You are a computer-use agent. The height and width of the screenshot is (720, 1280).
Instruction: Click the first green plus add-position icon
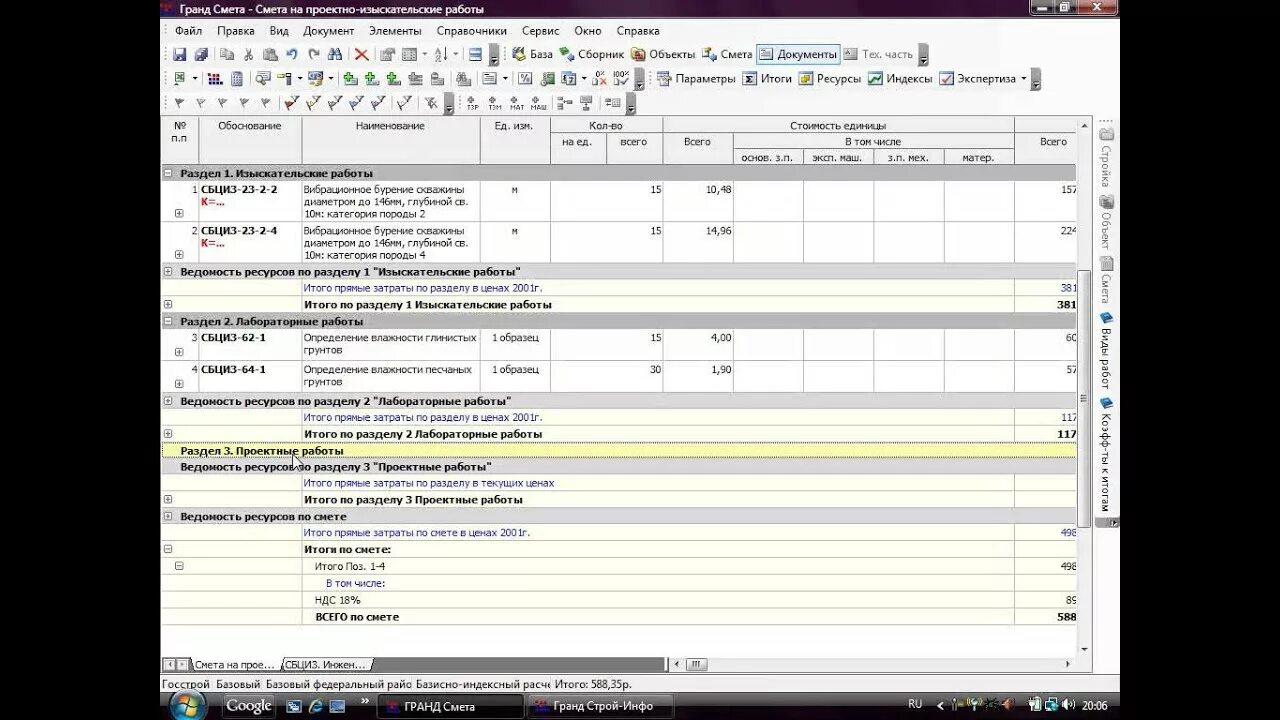pyautogui.click(x=349, y=78)
